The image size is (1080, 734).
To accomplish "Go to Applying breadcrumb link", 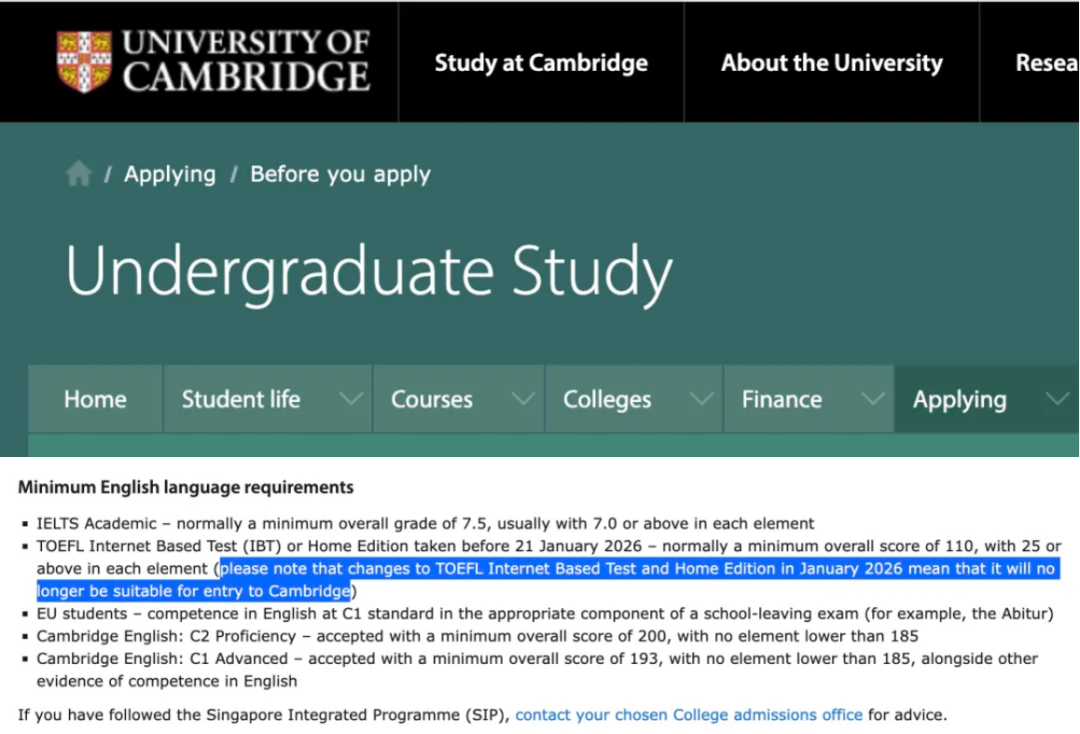I will (x=169, y=174).
